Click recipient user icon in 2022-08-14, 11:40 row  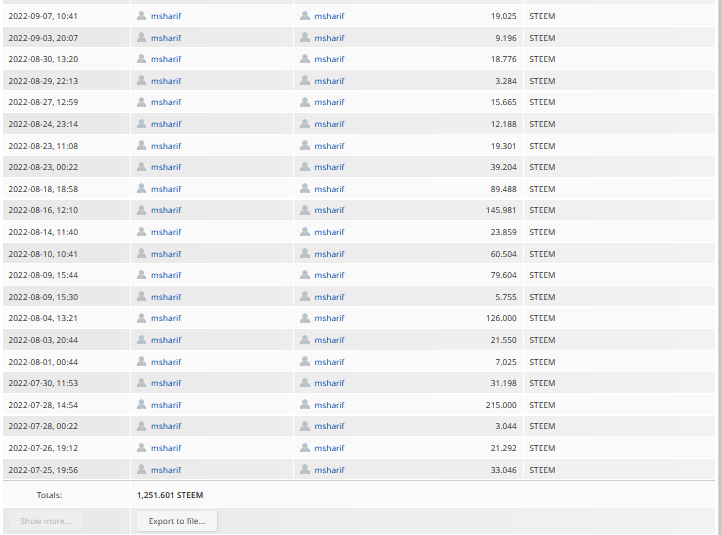(x=305, y=232)
